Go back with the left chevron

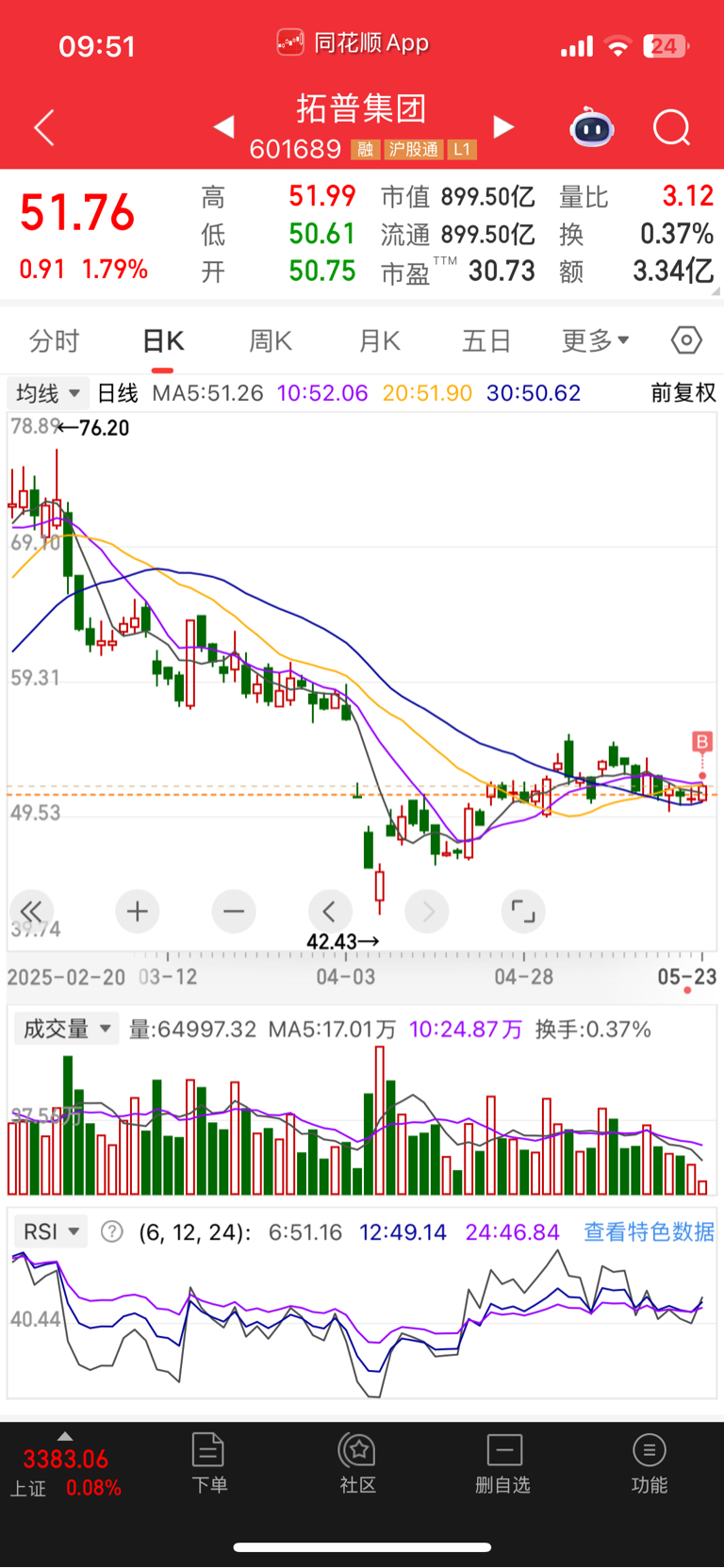(44, 127)
